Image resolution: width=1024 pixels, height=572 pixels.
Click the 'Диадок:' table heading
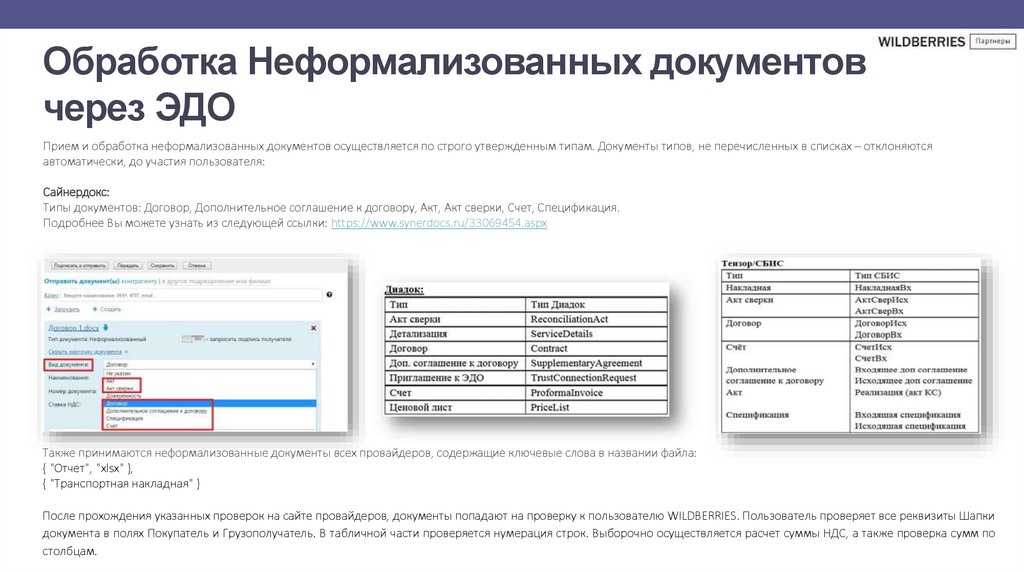point(404,289)
